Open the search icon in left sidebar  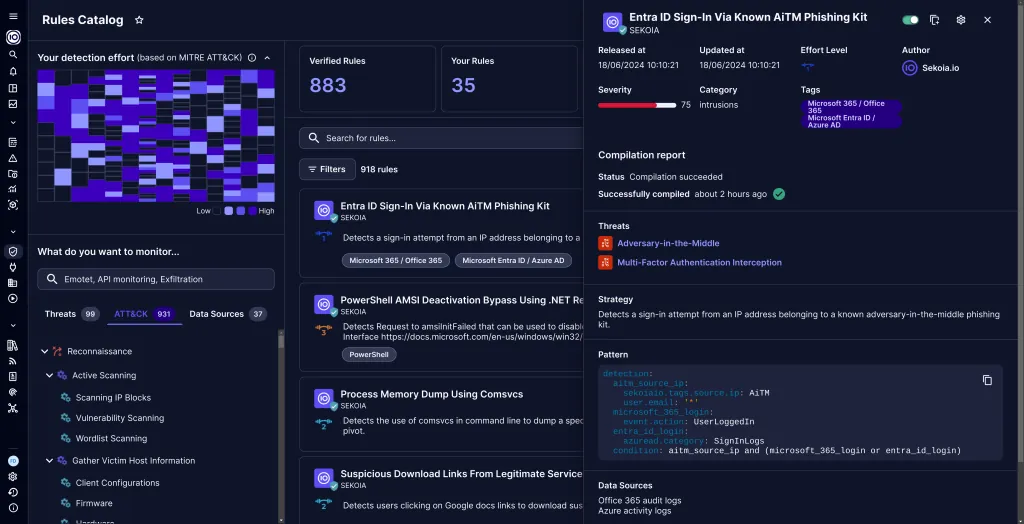point(13,55)
